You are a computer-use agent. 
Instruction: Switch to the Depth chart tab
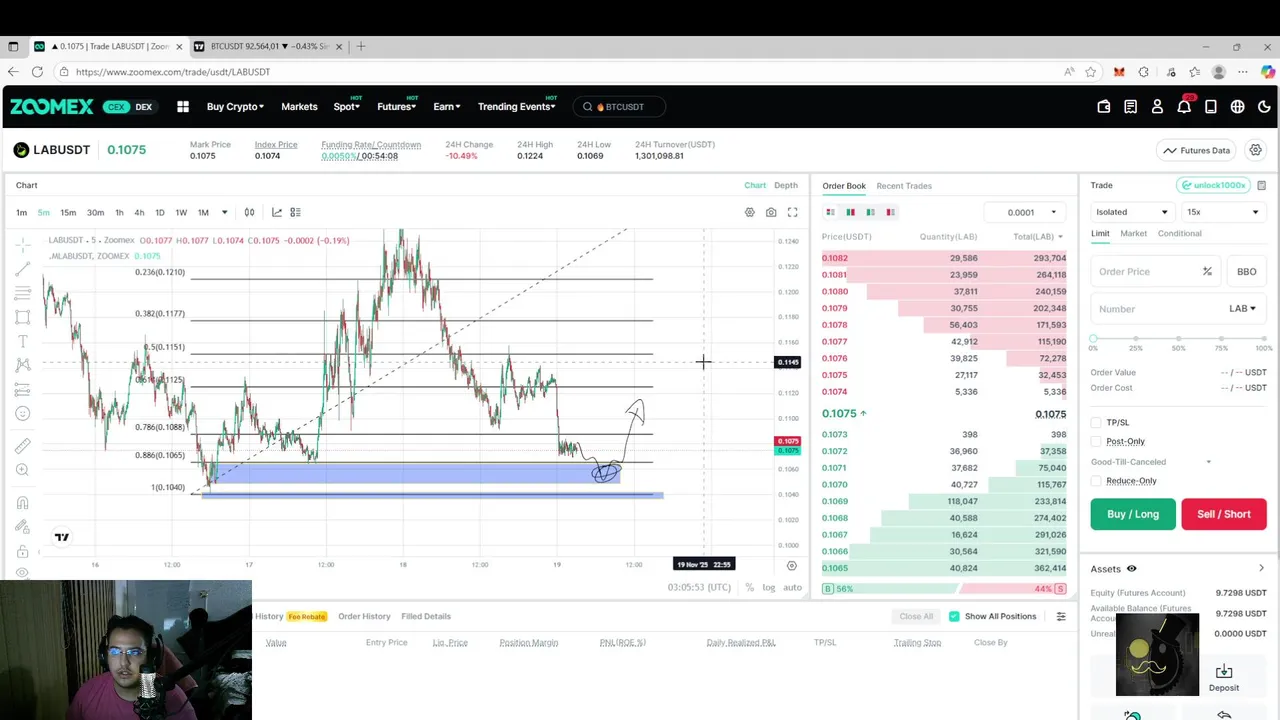(786, 185)
